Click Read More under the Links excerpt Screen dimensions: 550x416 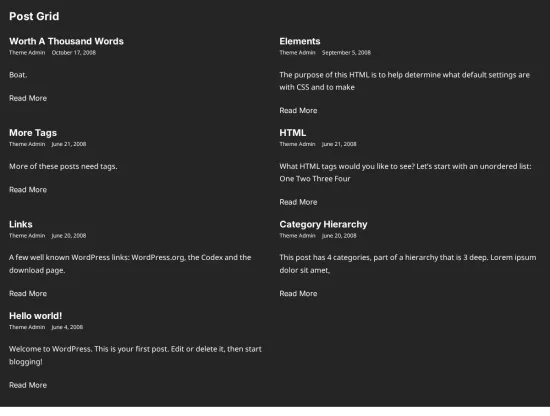tap(28, 294)
